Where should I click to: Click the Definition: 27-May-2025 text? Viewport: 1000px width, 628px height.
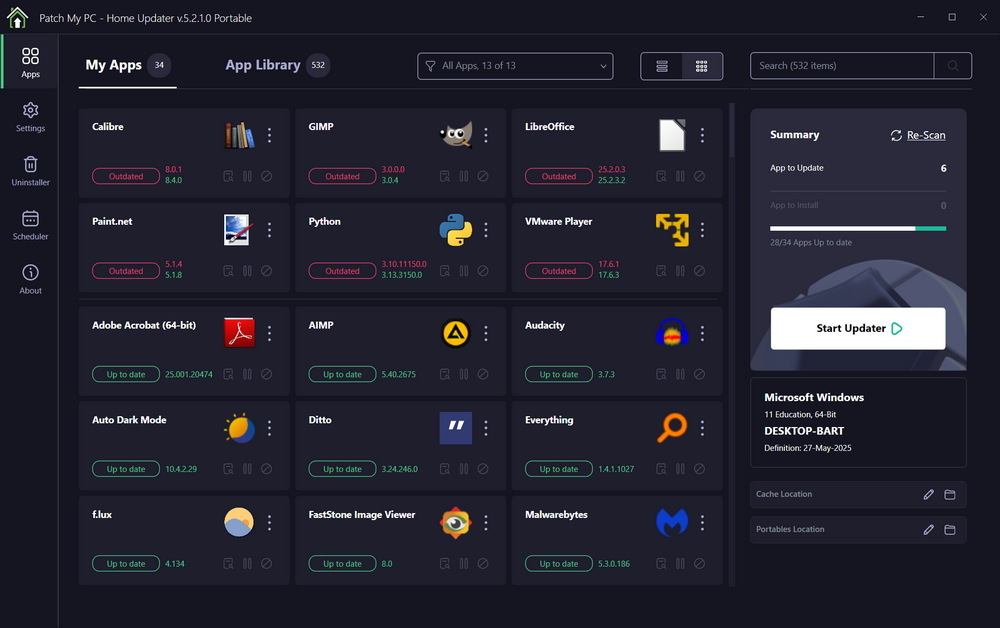(x=807, y=448)
